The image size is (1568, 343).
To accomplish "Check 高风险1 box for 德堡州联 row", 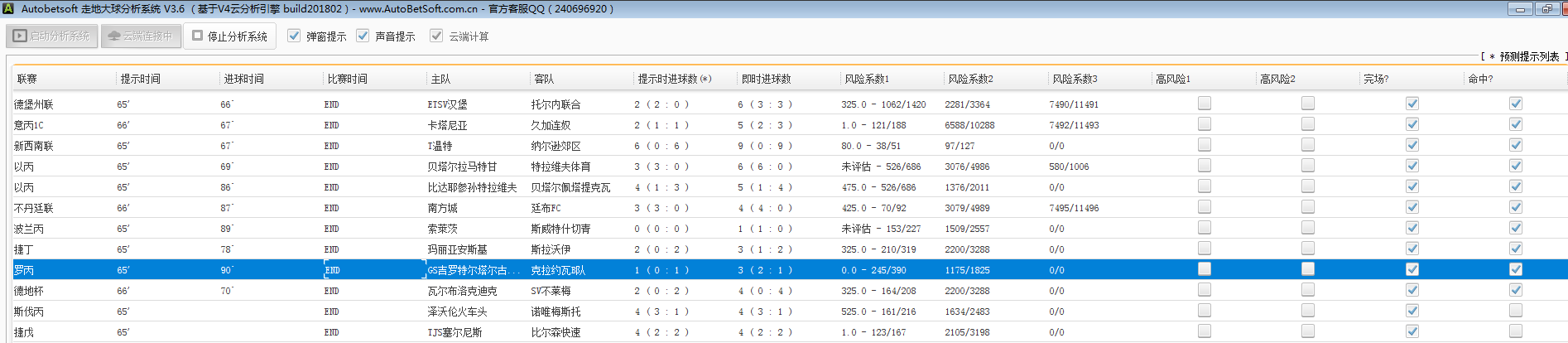I will pyautogui.click(x=1205, y=104).
